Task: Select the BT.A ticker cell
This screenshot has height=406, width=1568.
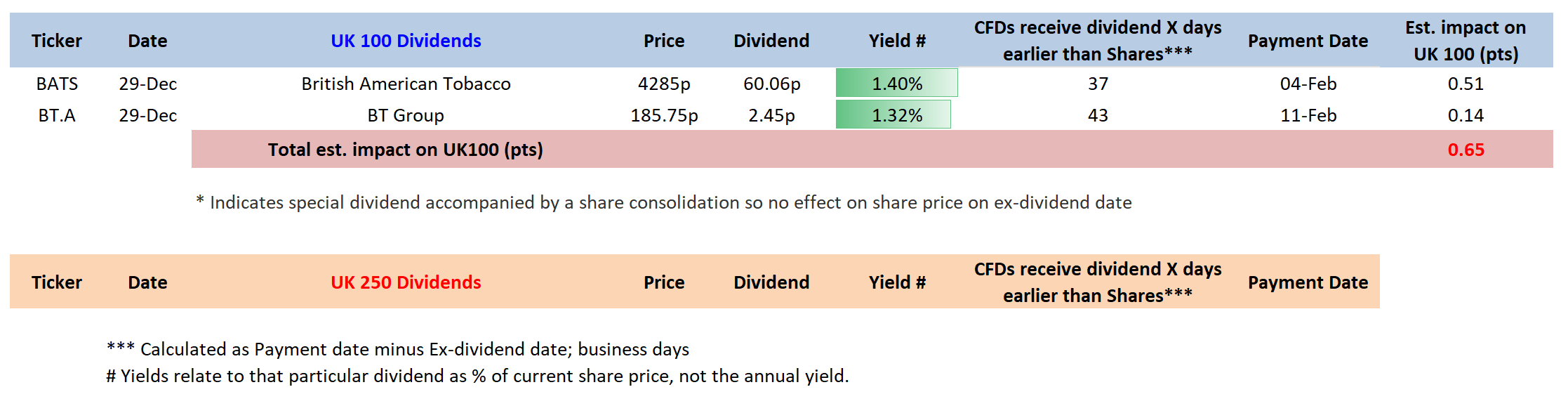Action: [57, 115]
